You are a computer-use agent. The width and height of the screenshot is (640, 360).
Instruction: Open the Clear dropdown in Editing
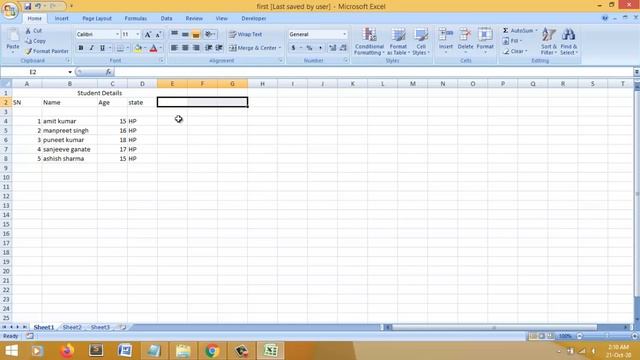click(x=515, y=51)
